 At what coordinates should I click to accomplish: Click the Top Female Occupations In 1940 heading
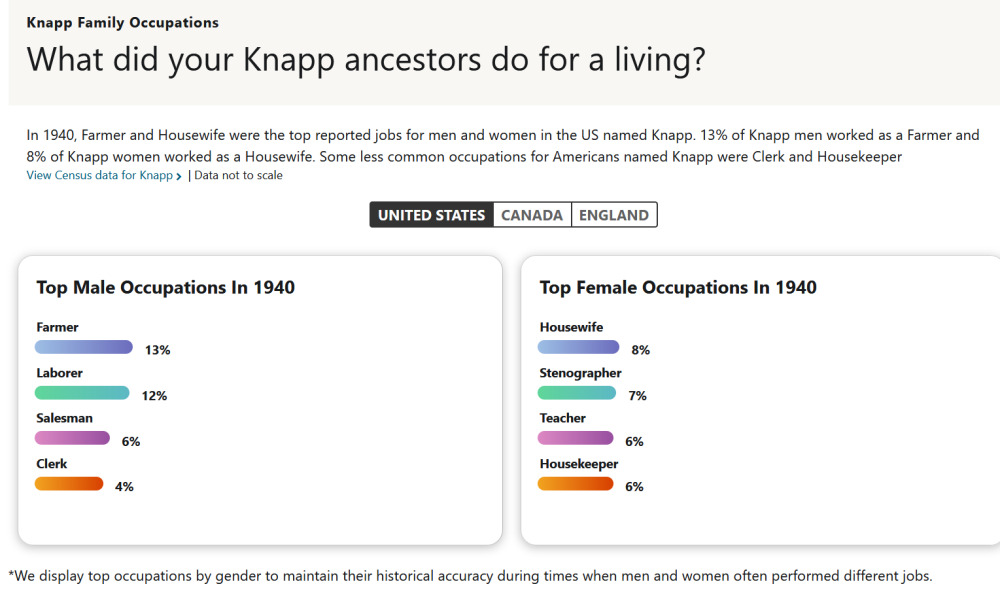click(678, 288)
